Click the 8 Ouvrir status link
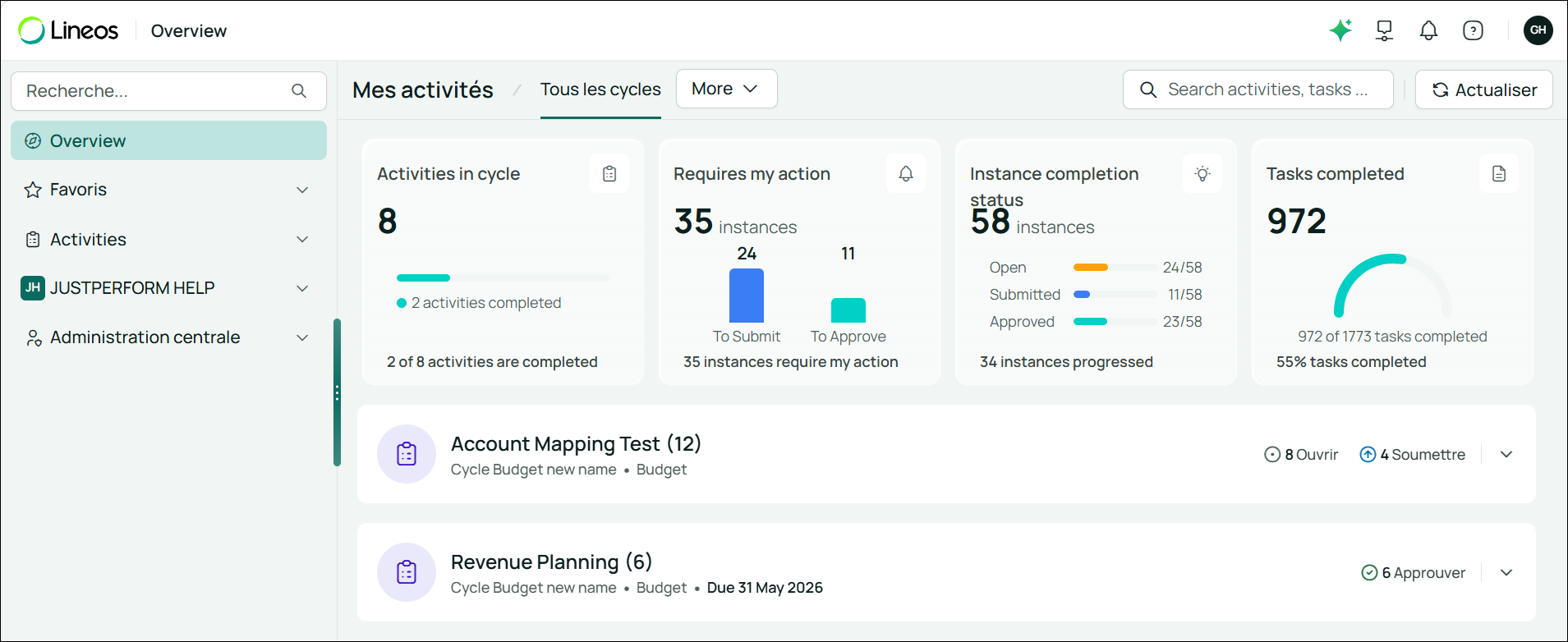Screen dimensions: 1568x642 pyautogui.click(x=1301, y=454)
